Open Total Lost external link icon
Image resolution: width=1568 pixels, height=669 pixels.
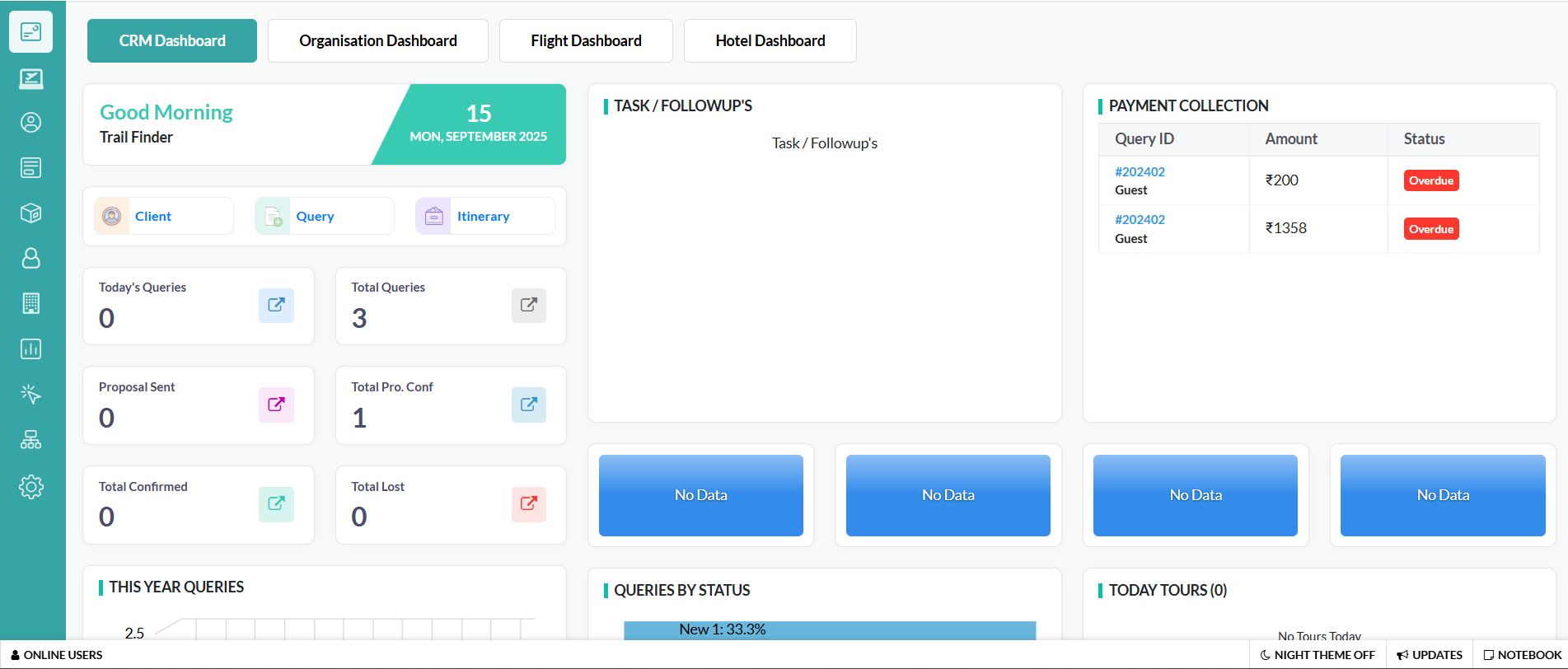(x=529, y=503)
